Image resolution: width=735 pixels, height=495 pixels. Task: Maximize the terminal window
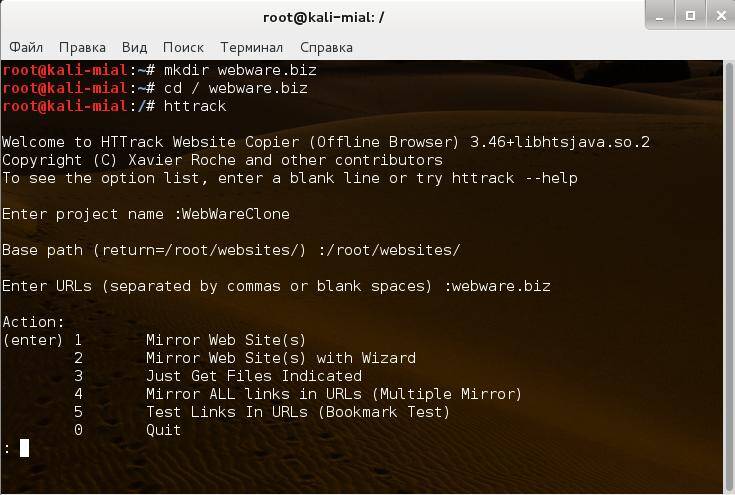pos(690,15)
